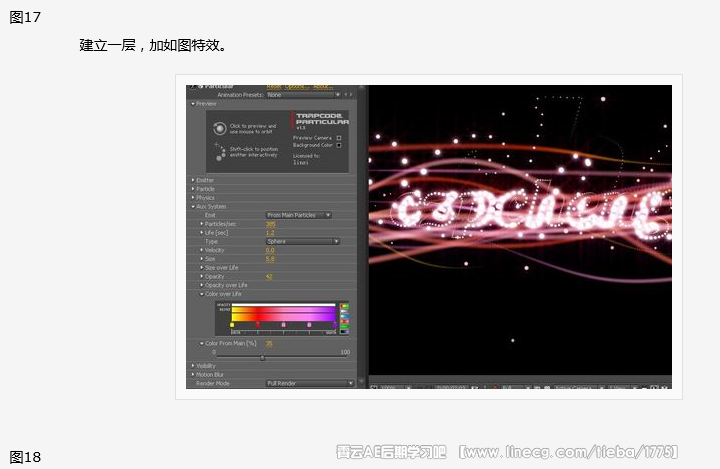
Task: Select the yellow gradient color stop
Action: (232, 325)
